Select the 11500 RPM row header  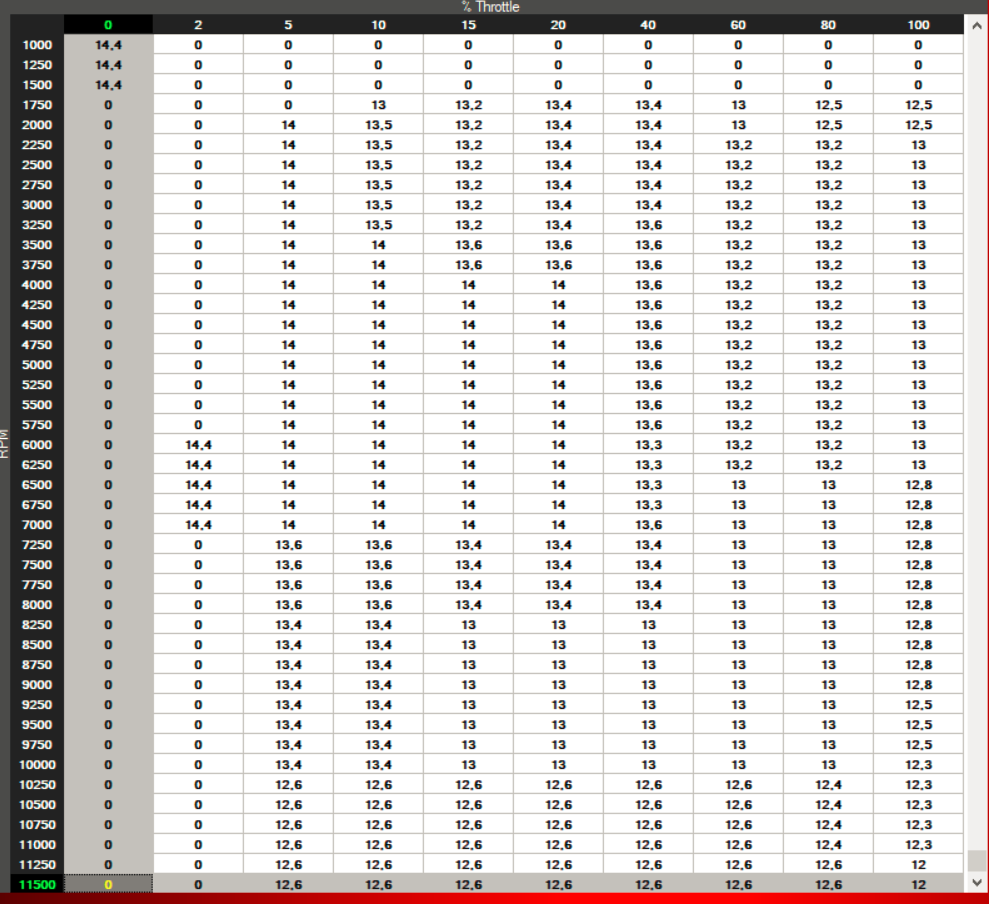click(37, 884)
